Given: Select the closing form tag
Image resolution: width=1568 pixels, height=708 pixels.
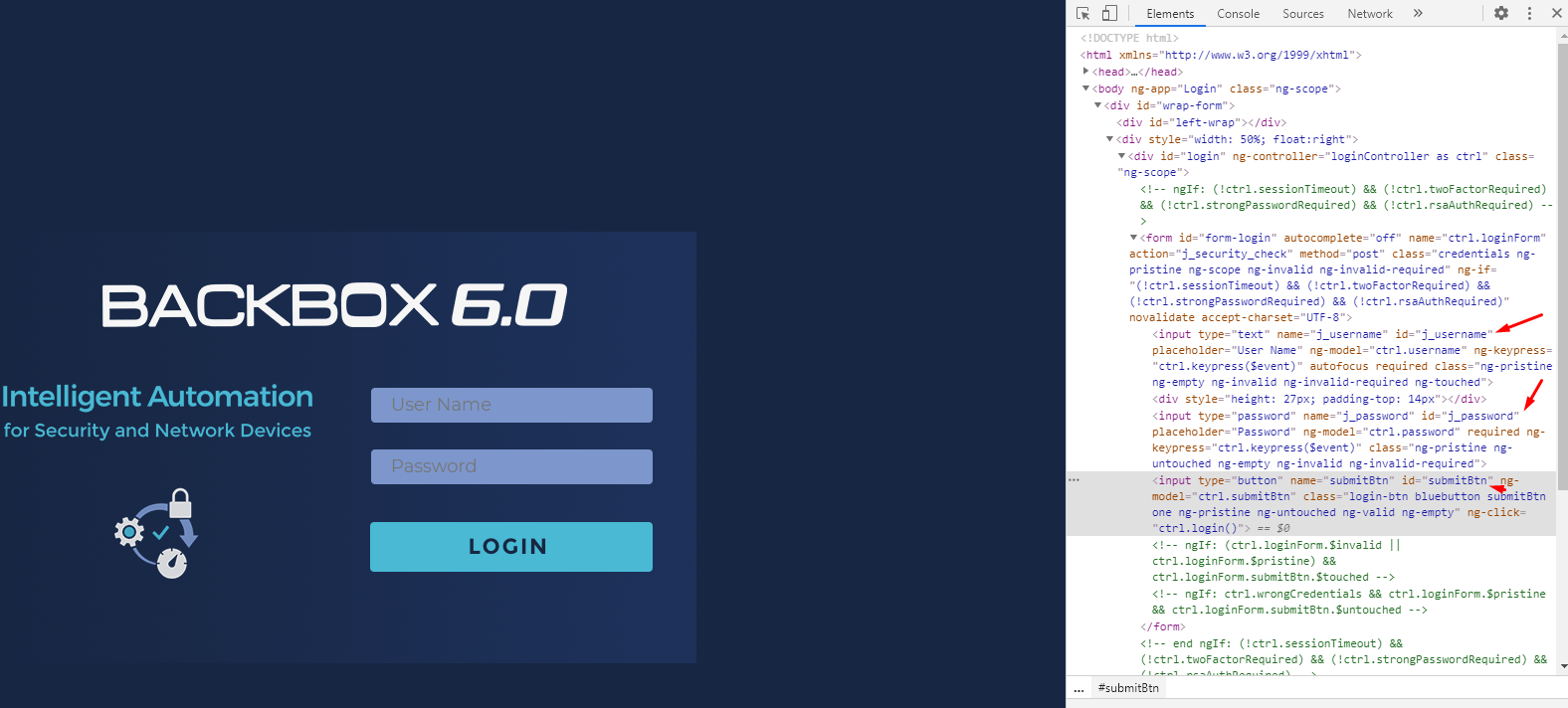Looking at the screenshot, I should tap(1163, 626).
